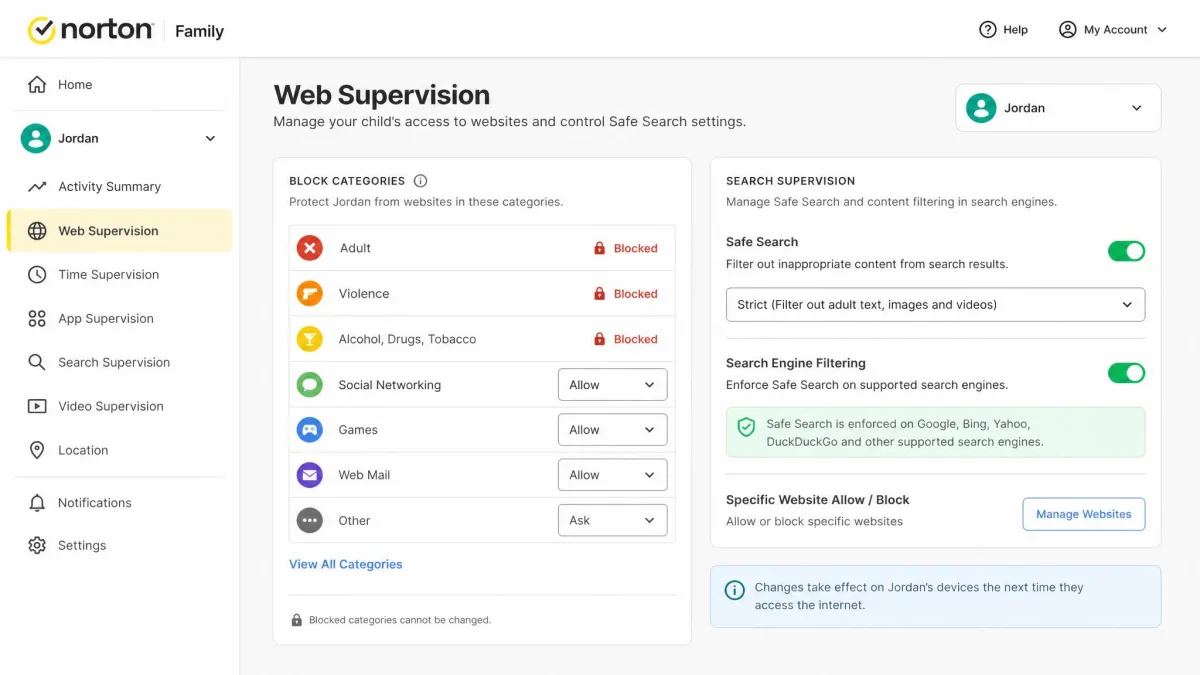Click the info icon in the changes notice

pyautogui.click(x=735, y=590)
